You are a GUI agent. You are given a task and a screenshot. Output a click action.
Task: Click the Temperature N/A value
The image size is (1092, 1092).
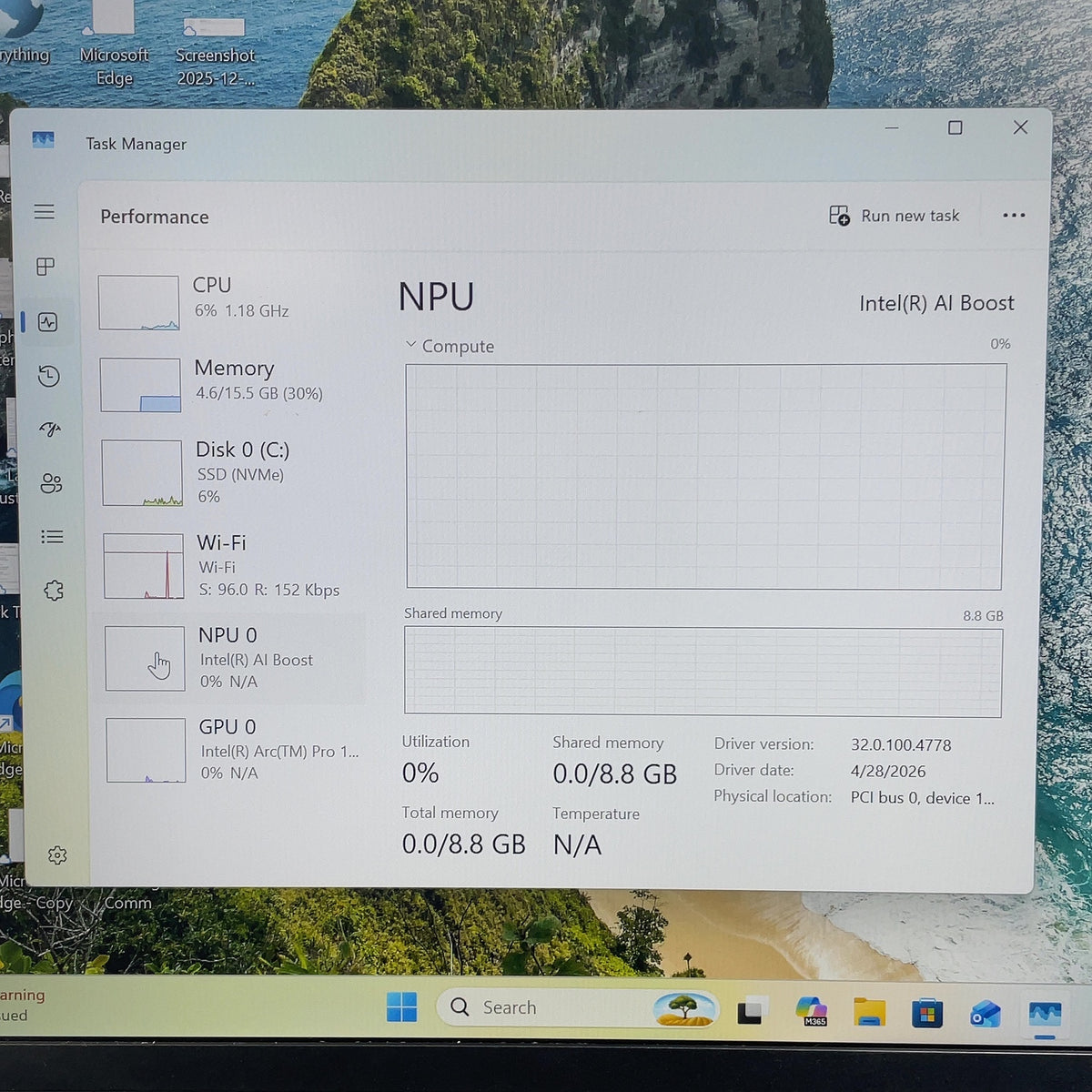(577, 845)
